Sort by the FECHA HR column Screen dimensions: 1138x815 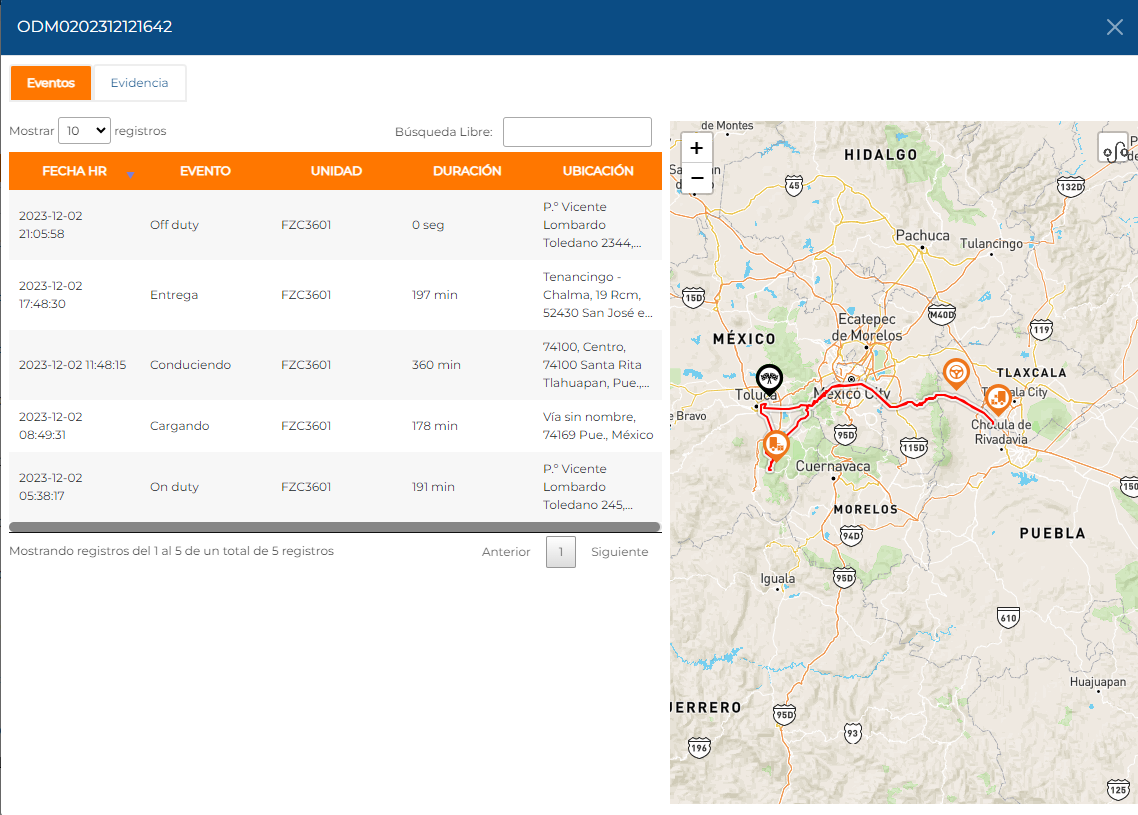click(75, 171)
